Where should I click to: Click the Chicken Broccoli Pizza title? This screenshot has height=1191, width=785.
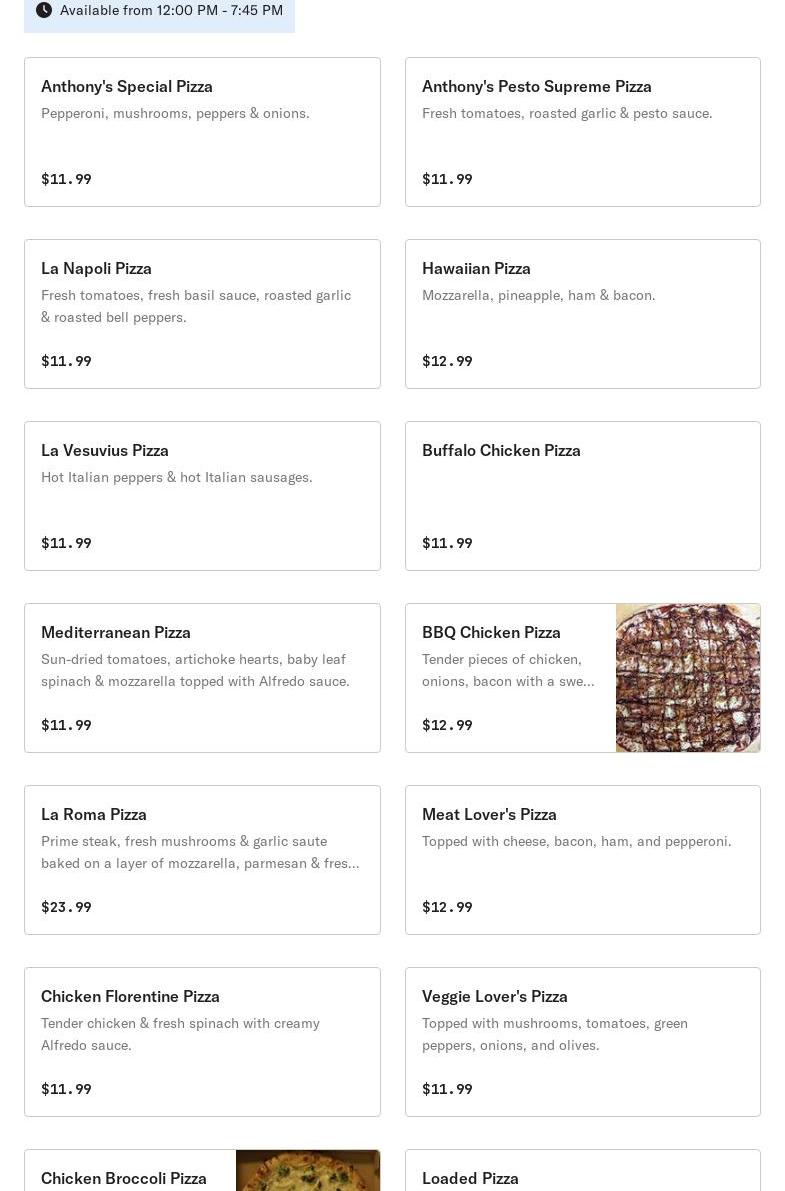pos(124,1178)
